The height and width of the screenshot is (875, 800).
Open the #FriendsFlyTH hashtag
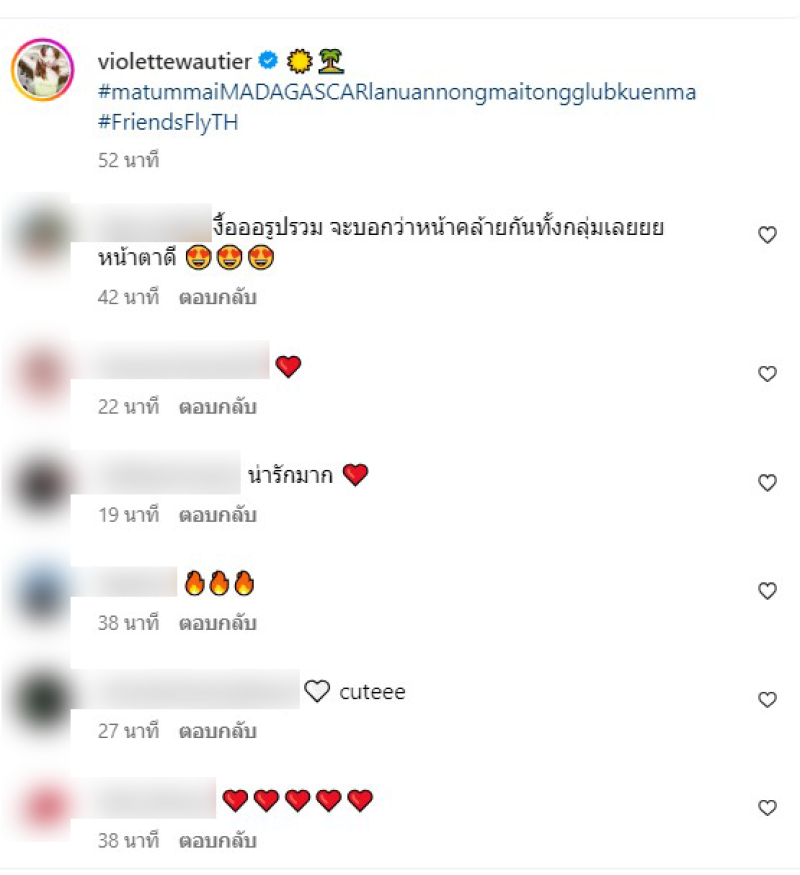tap(168, 122)
